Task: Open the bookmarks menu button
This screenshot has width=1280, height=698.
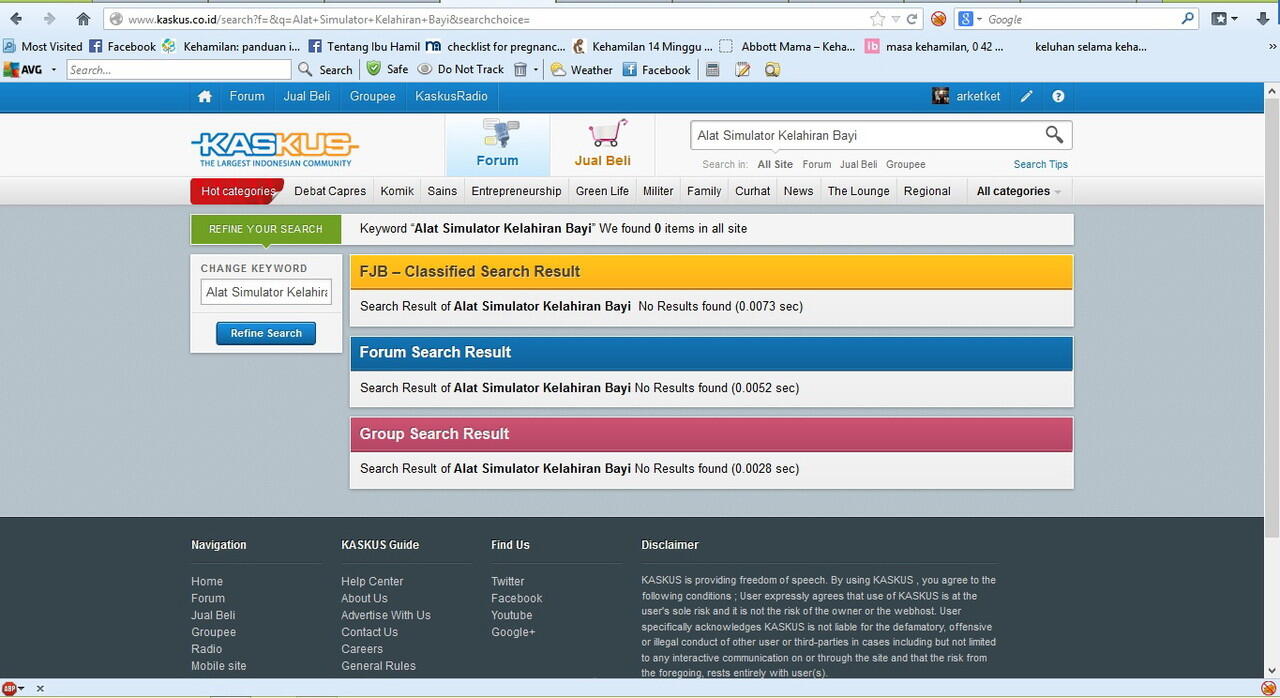Action: 1224,19
